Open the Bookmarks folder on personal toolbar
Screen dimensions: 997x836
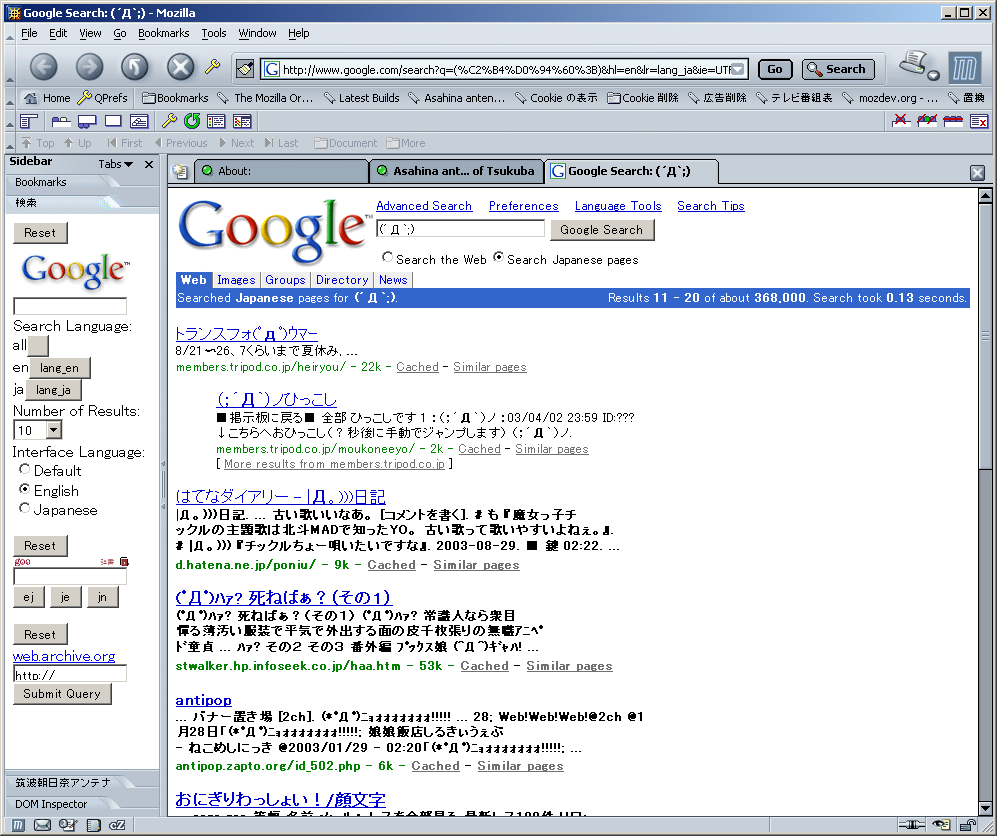[175, 98]
